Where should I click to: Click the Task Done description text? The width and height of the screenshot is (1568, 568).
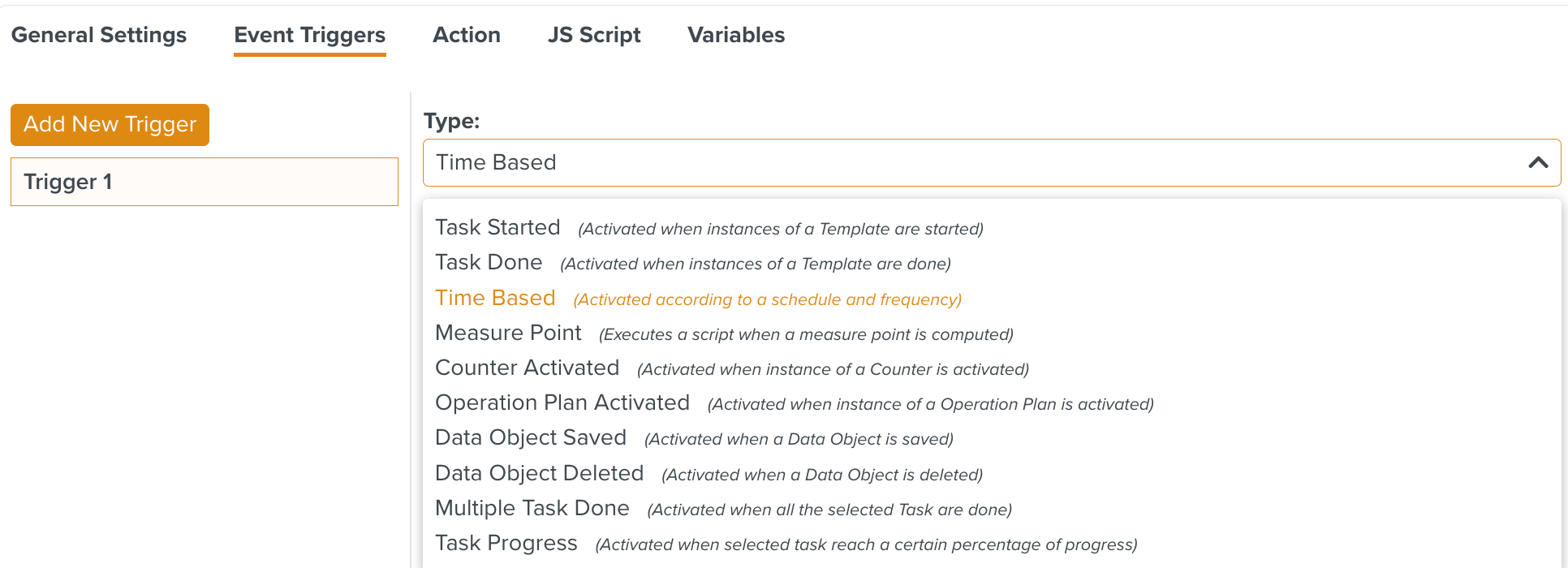[x=755, y=265]
